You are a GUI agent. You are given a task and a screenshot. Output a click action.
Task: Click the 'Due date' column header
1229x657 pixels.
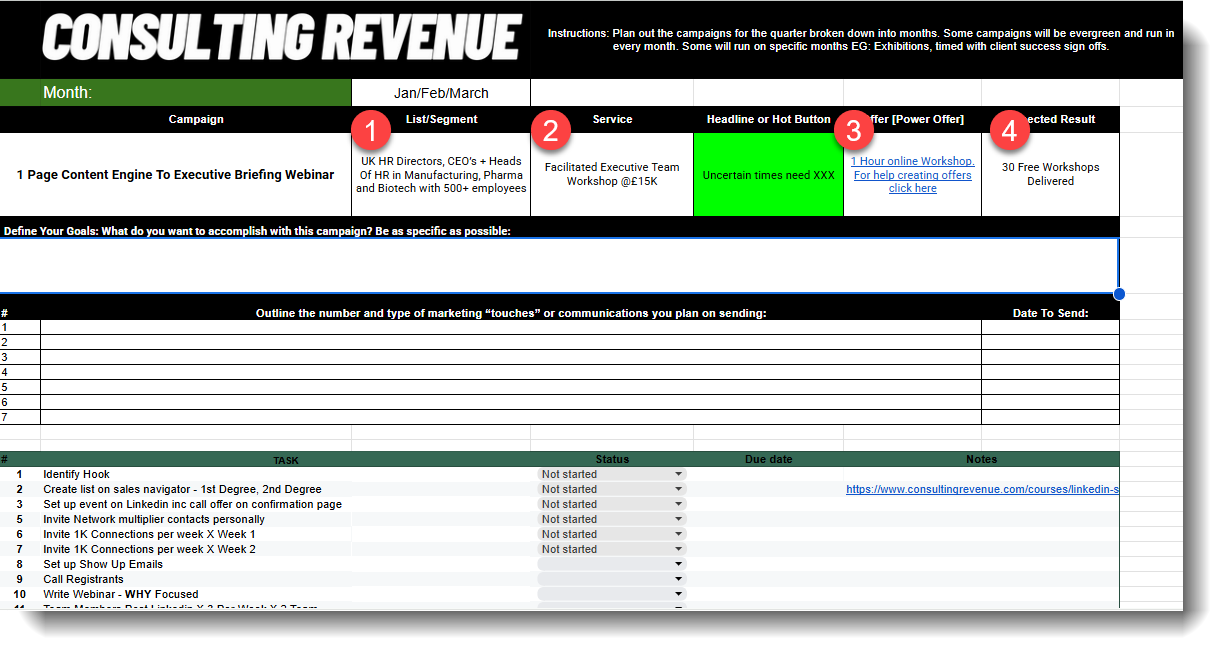pyautogui.click(x=768, y=460)
